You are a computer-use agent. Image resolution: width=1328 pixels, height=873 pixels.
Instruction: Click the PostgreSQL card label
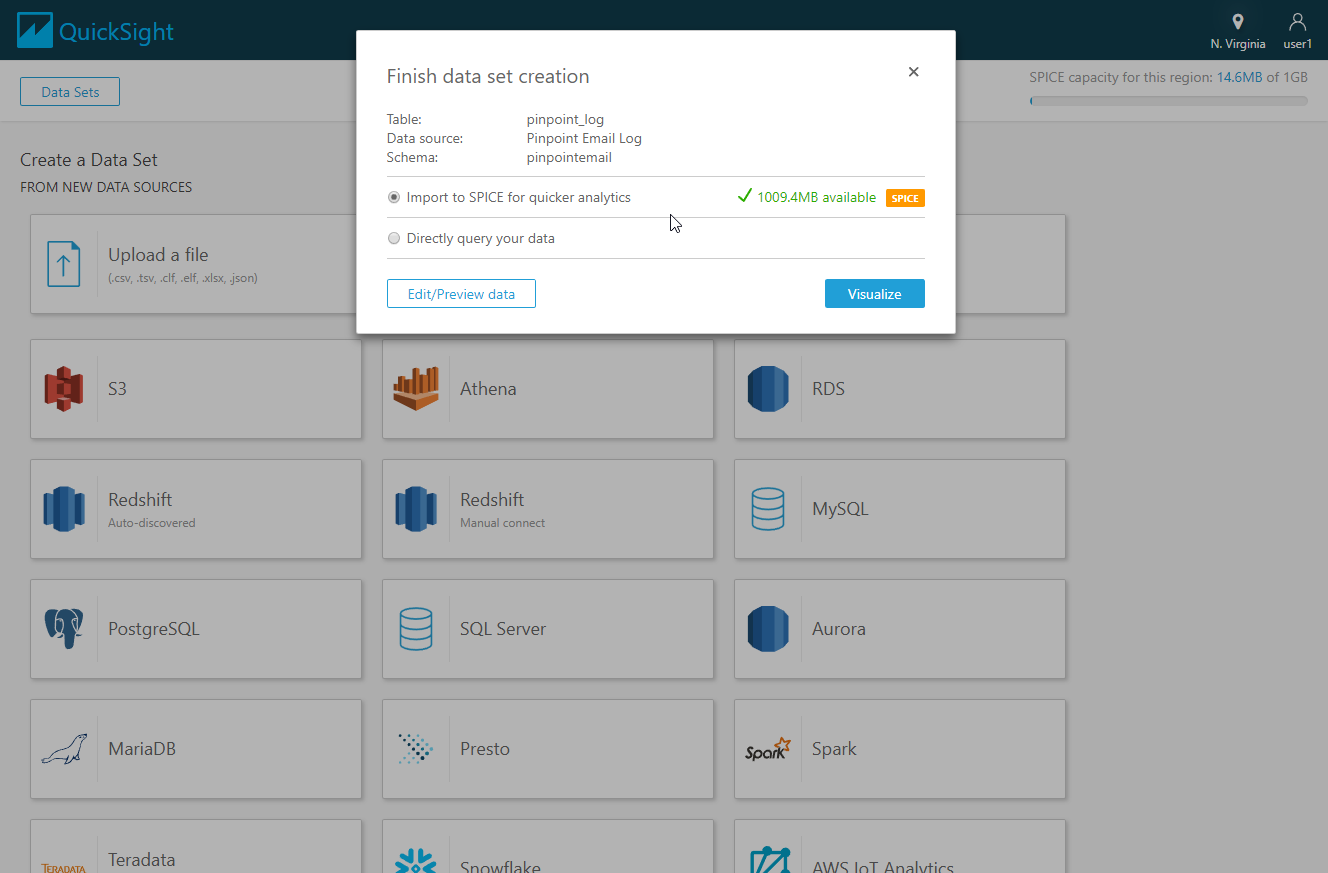tap(154, 629)
